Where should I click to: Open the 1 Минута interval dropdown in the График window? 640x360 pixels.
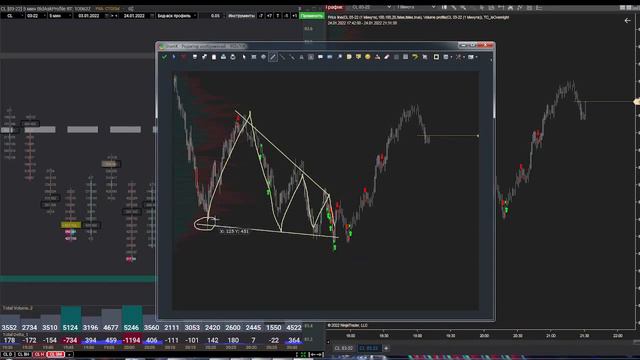[x=416, y=7]
